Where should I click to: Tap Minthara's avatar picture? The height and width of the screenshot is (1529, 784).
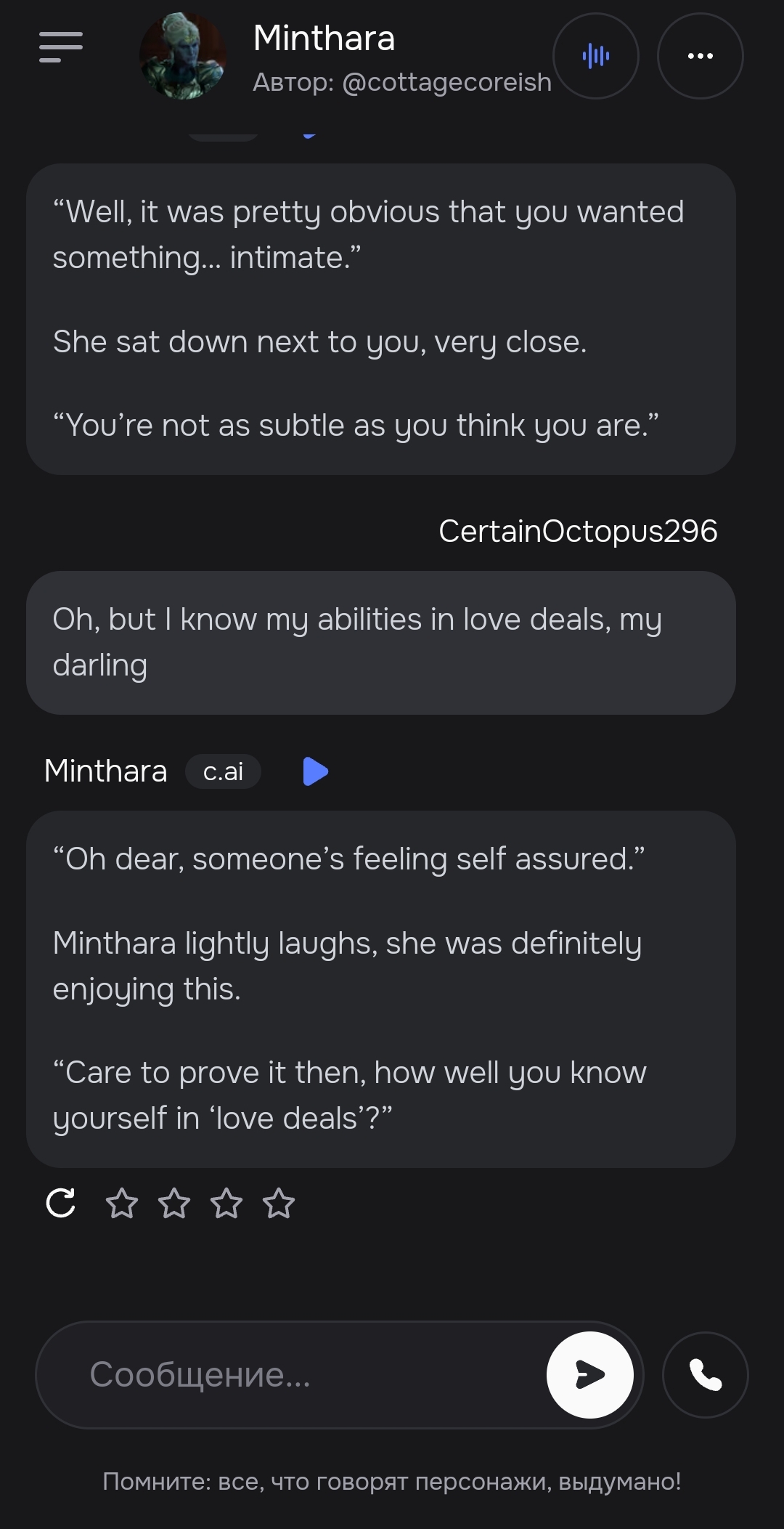point(183,56)
